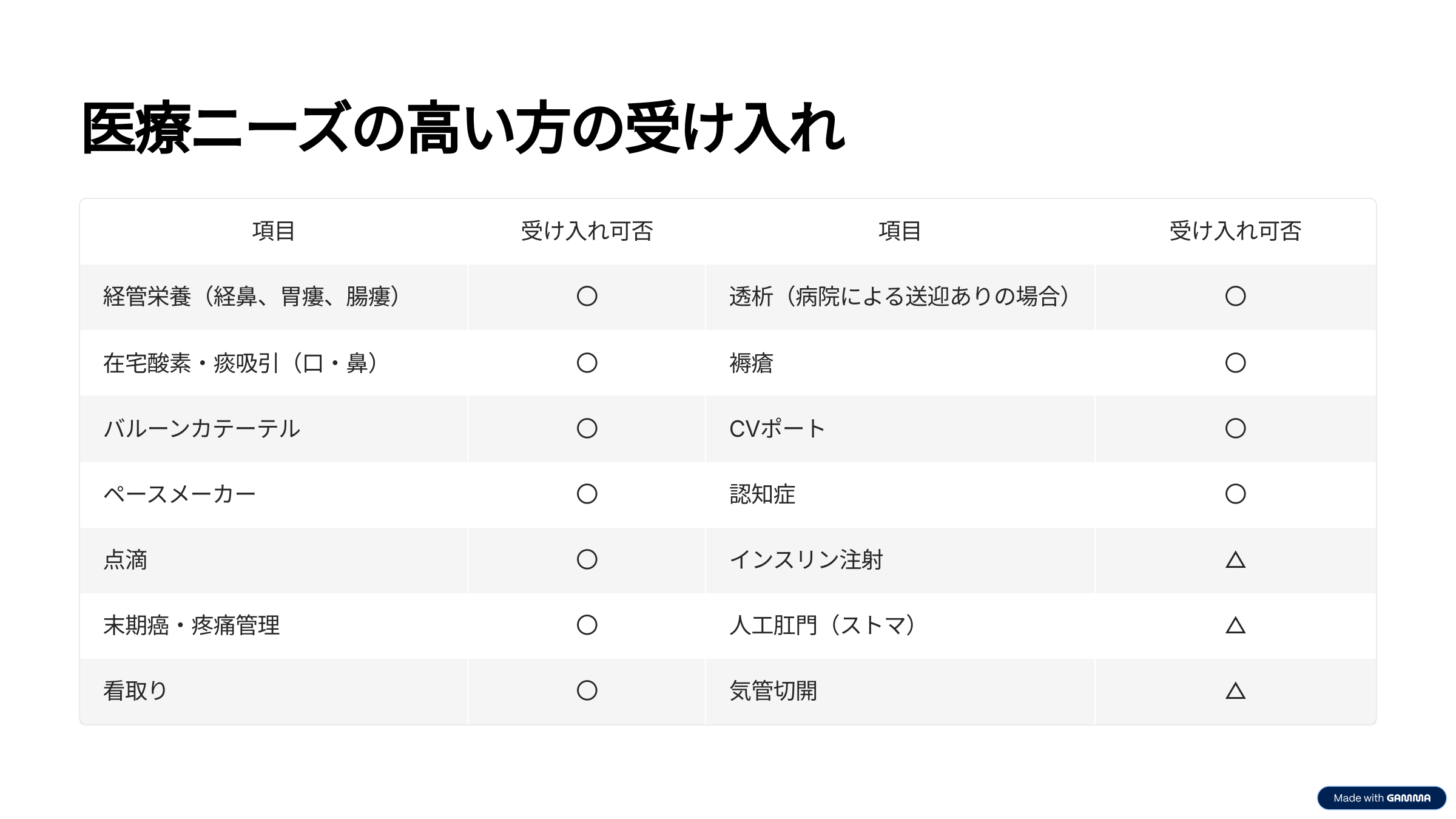1456x819 pixels.
Task: Click the circle mark for 透析
Action: (1235, 296)
